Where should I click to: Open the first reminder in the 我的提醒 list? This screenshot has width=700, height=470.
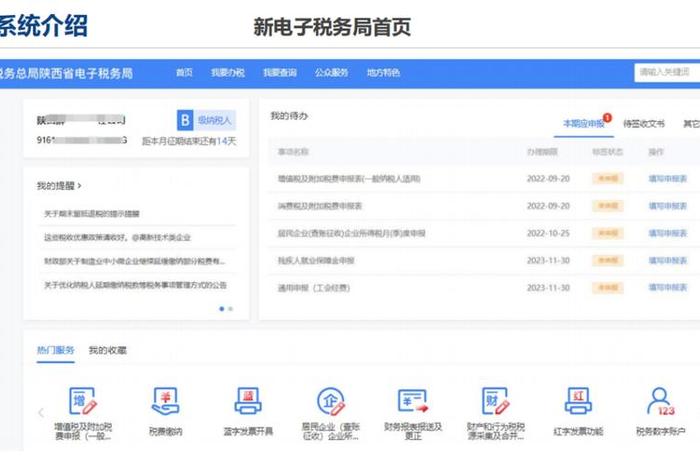[x=92, y=214]
